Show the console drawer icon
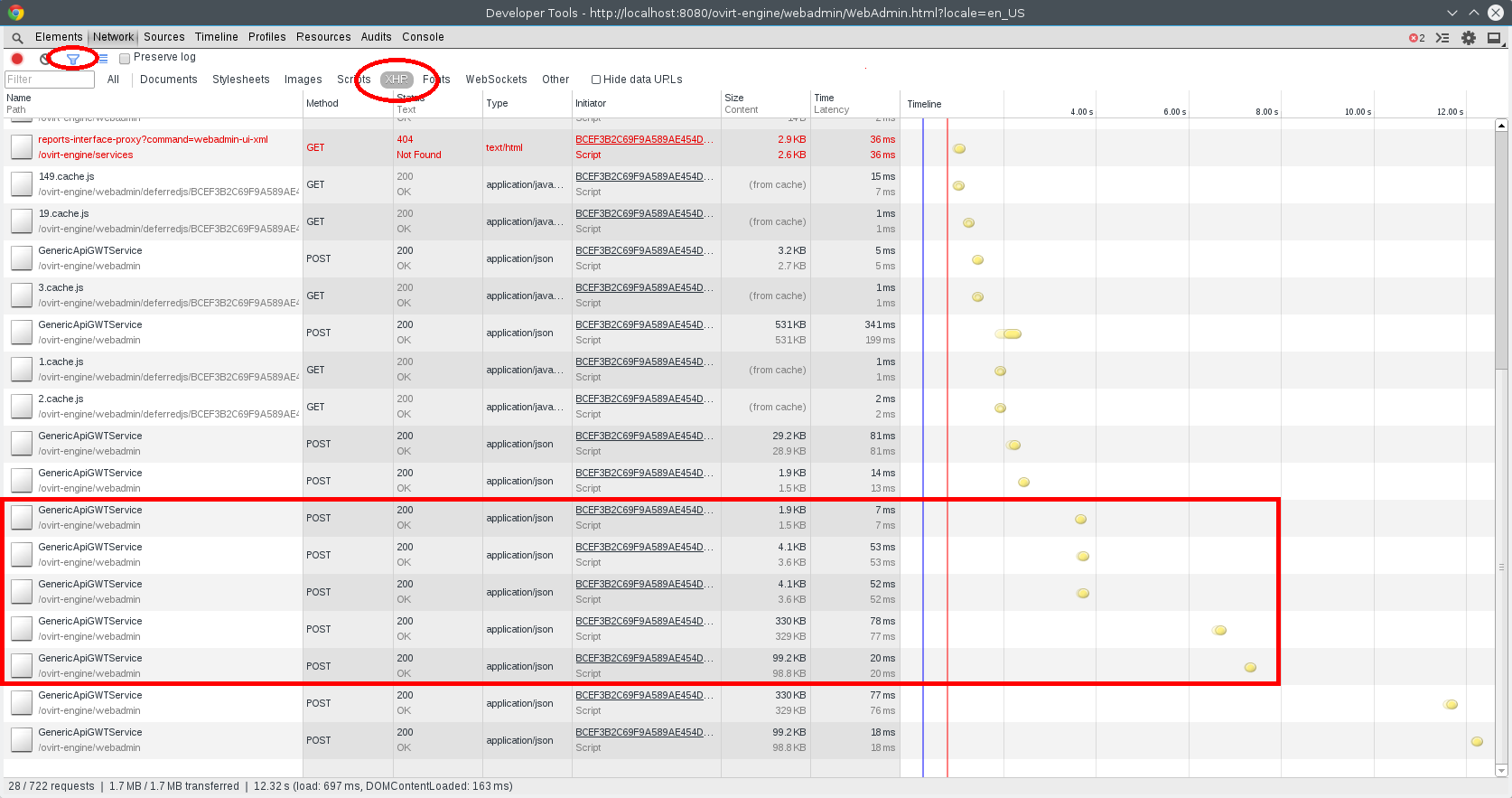The width and height of the screenshot is (1512, 798). point(1442,38)
